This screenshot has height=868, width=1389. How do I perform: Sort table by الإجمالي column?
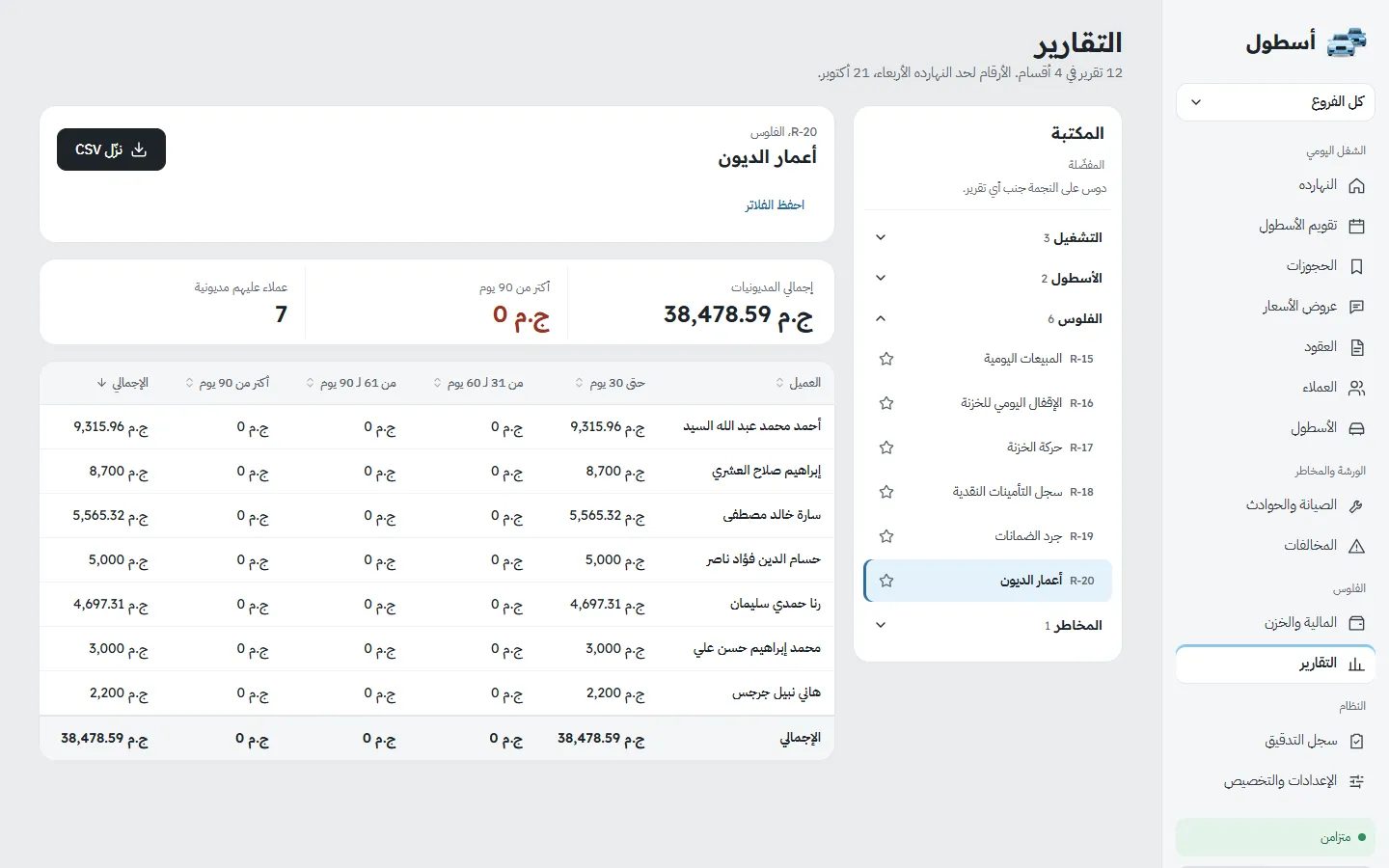(x=123, y=383)
